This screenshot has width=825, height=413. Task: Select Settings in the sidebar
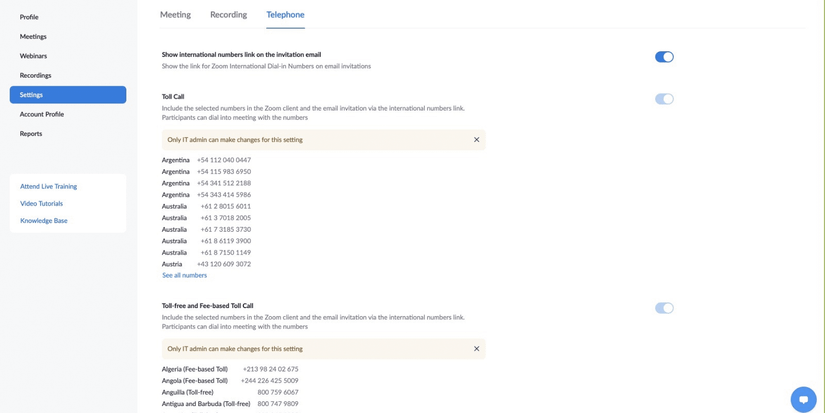pyautogui.click(x=68, y=95)
